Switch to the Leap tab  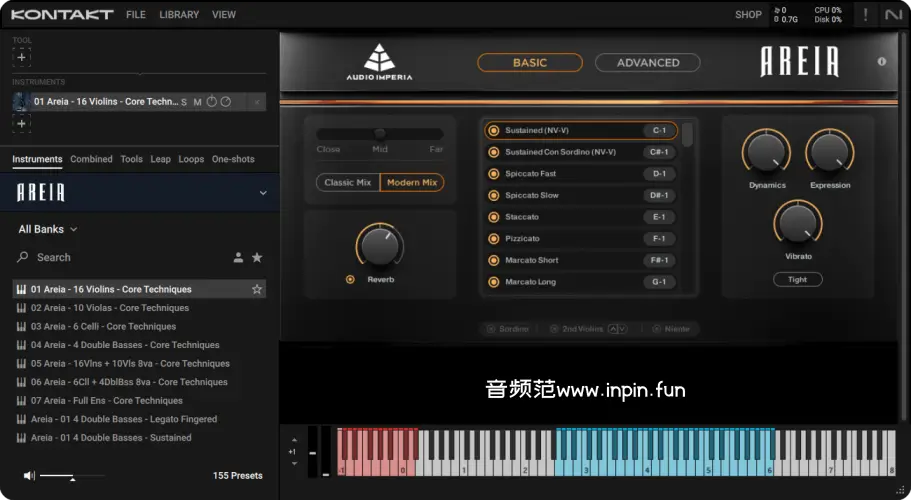point(160,159)
